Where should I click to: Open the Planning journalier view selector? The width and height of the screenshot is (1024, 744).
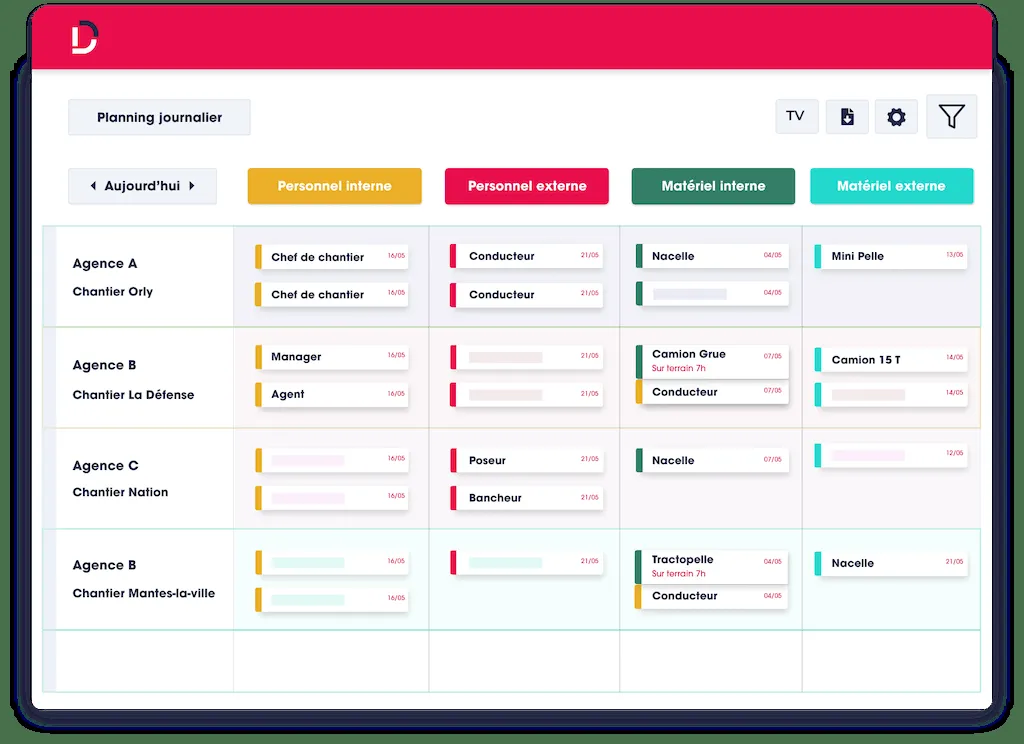(159, 117)
